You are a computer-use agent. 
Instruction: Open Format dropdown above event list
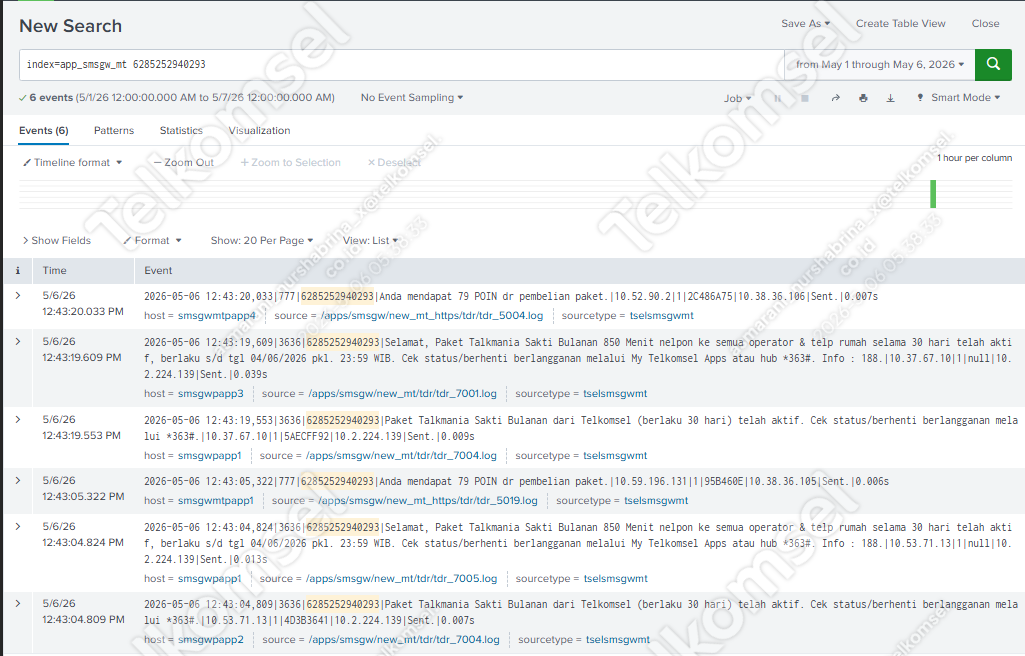152,240
